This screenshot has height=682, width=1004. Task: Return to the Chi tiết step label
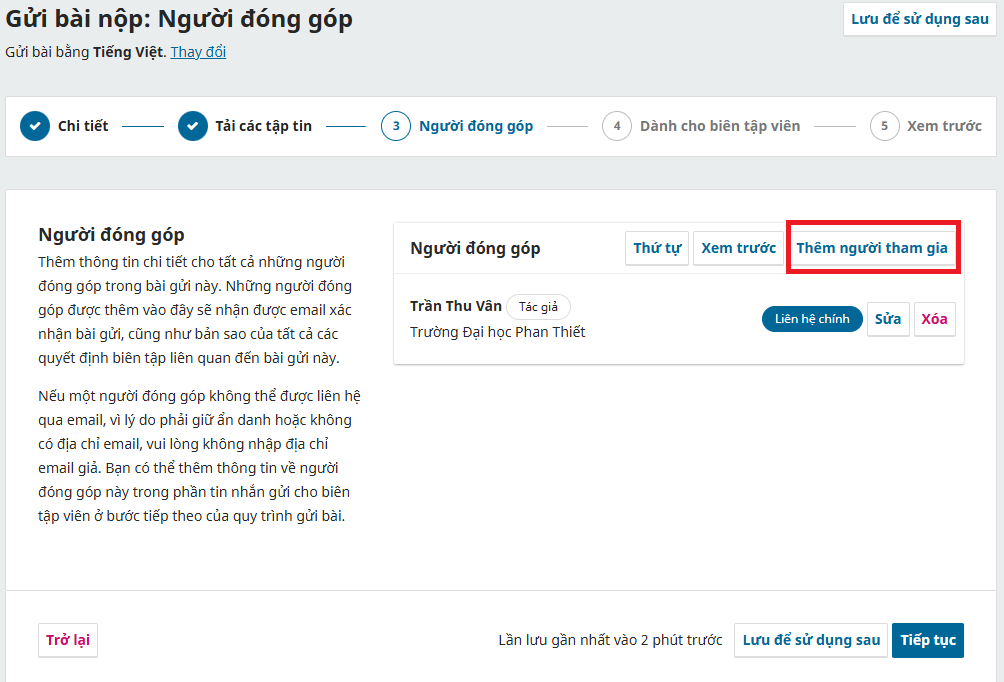tap(83, 126)
